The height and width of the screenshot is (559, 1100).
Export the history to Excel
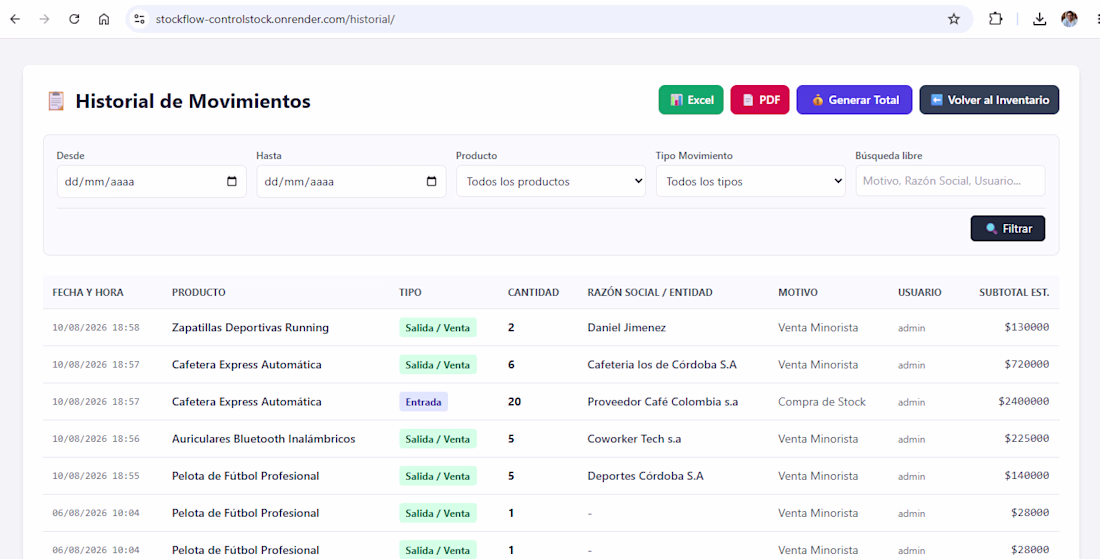tap(691, 100)
